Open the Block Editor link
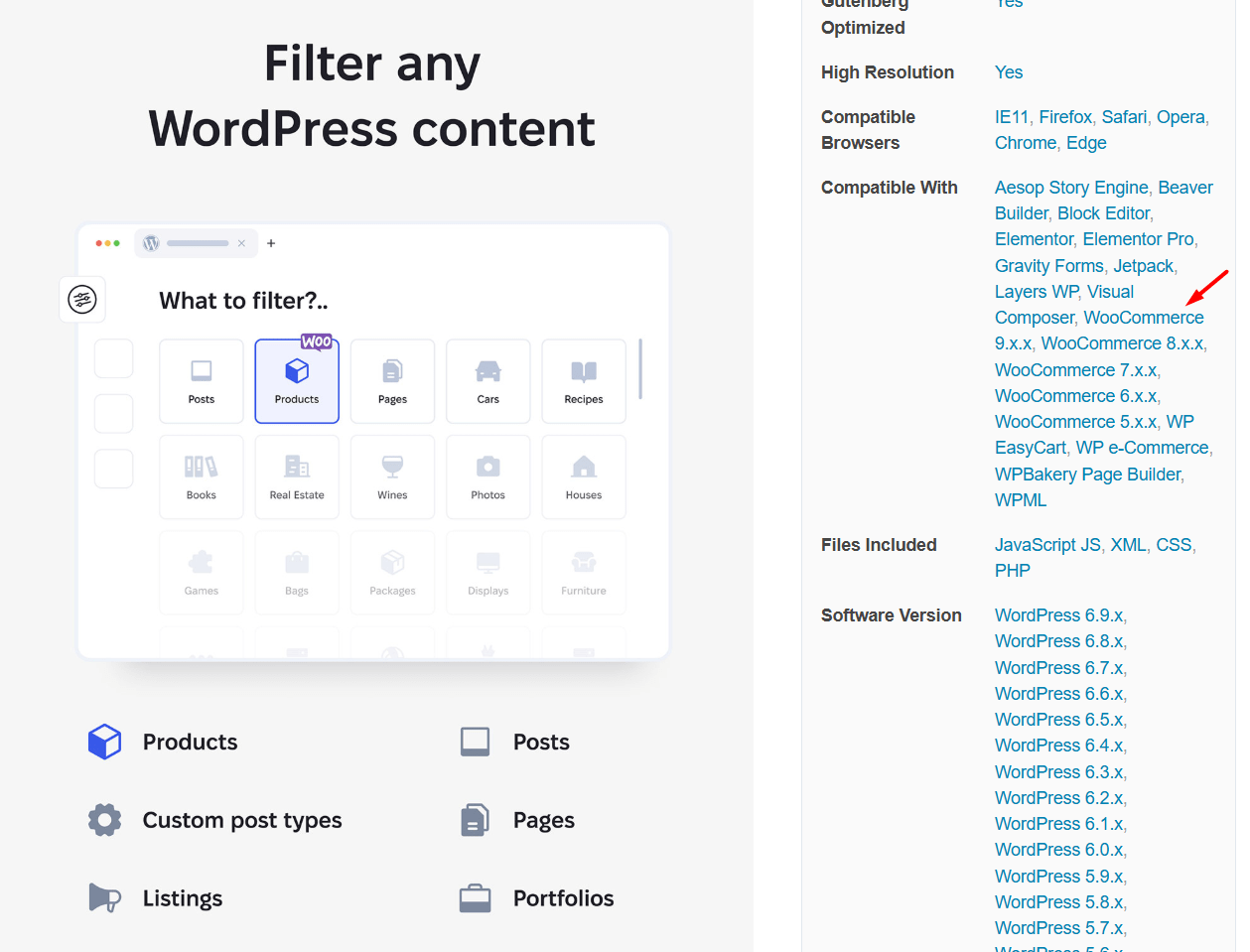This screenshot has height=952, width=1250. (1104, 213)
